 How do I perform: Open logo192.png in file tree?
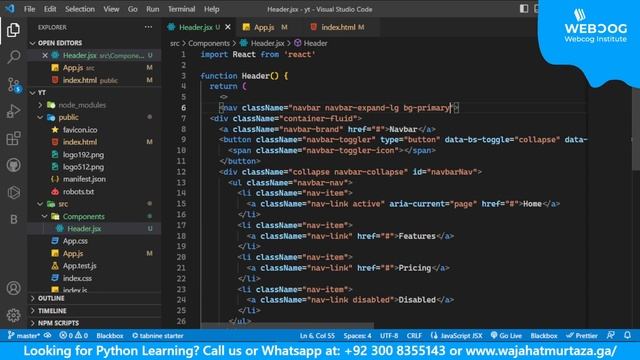[x=83, y=154]
